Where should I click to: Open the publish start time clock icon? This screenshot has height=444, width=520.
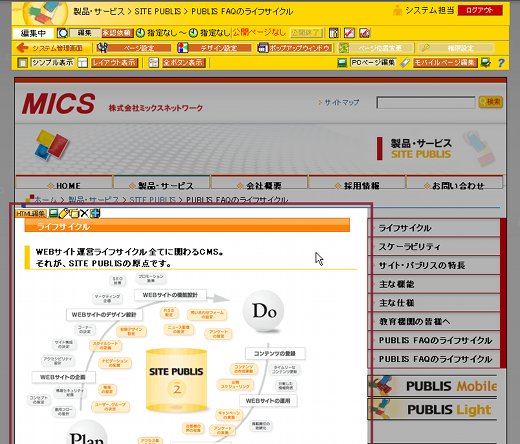[141, 33]
